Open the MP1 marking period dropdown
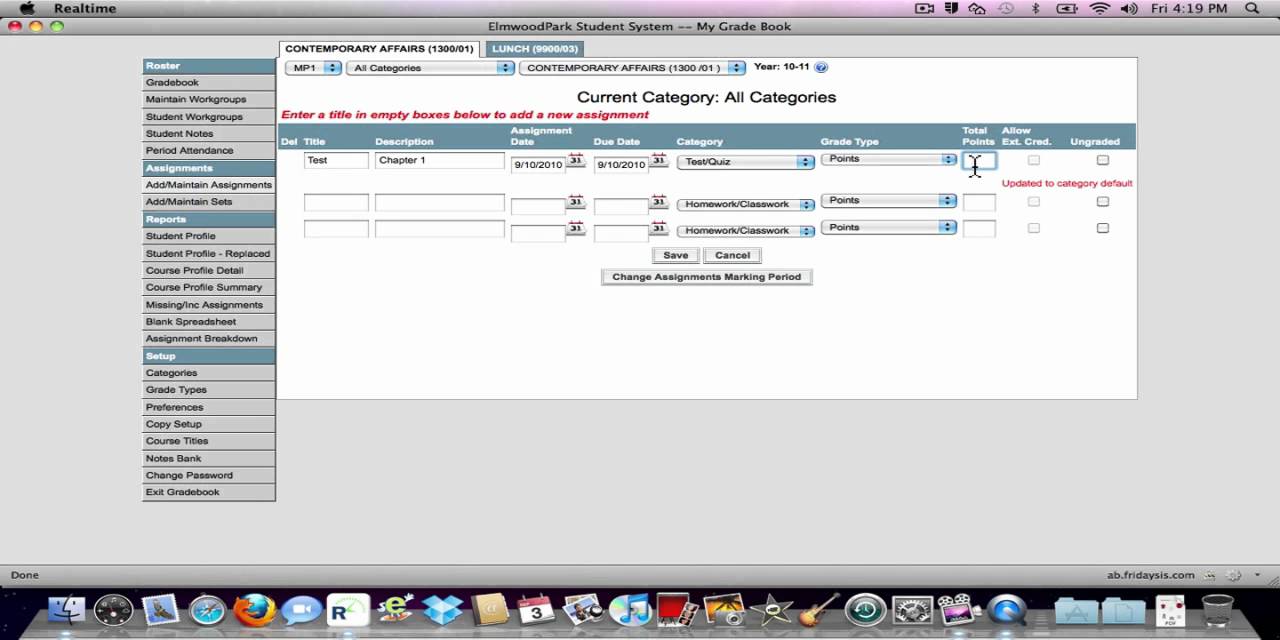The width and height of the screenshot is (1280, 640). click(x=313, y=68)
